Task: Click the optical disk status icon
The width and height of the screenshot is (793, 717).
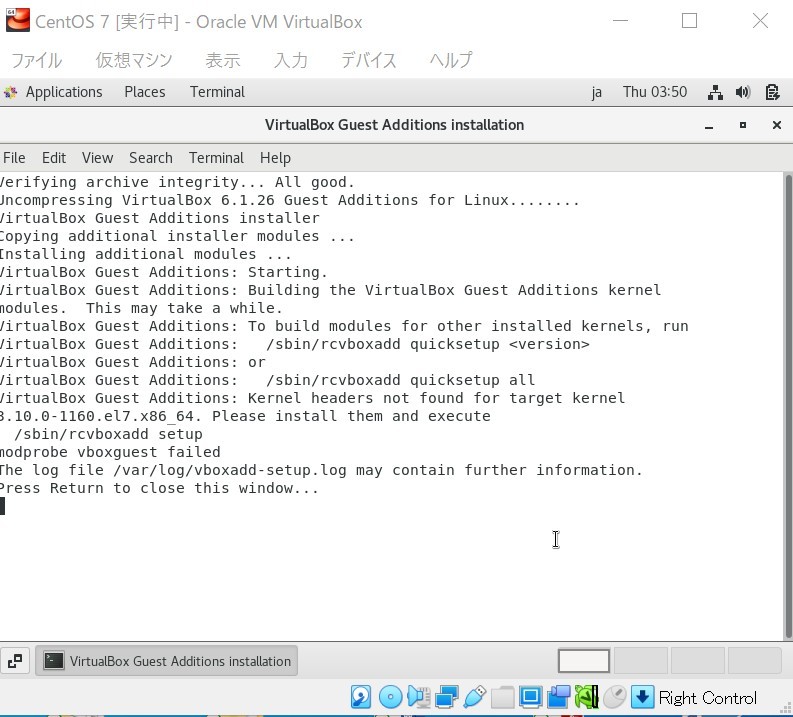Action: (x=390, y=697)
